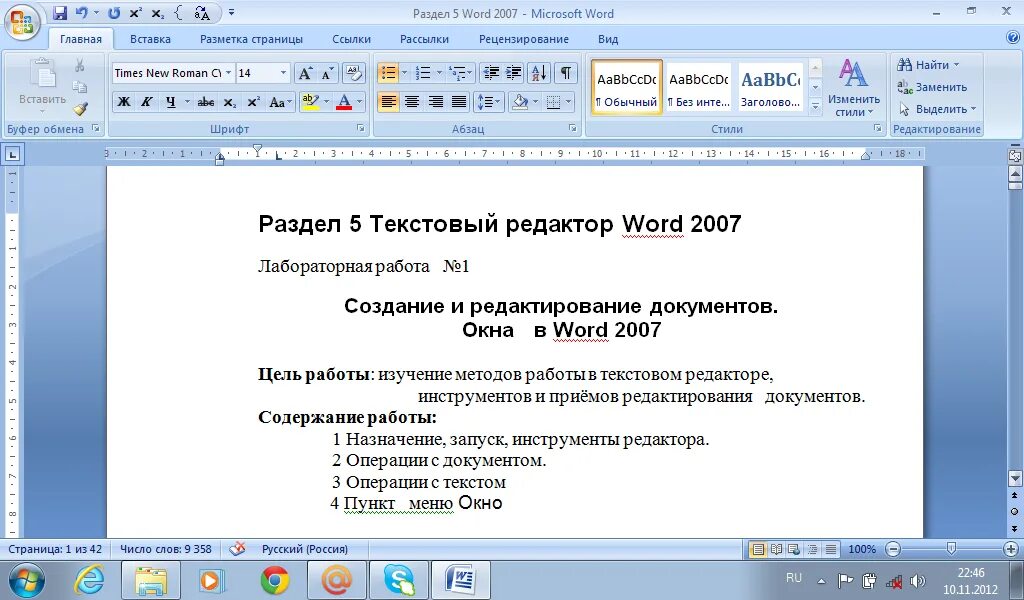Align text right
The image size is (1024, 600).
coord(436,102)
